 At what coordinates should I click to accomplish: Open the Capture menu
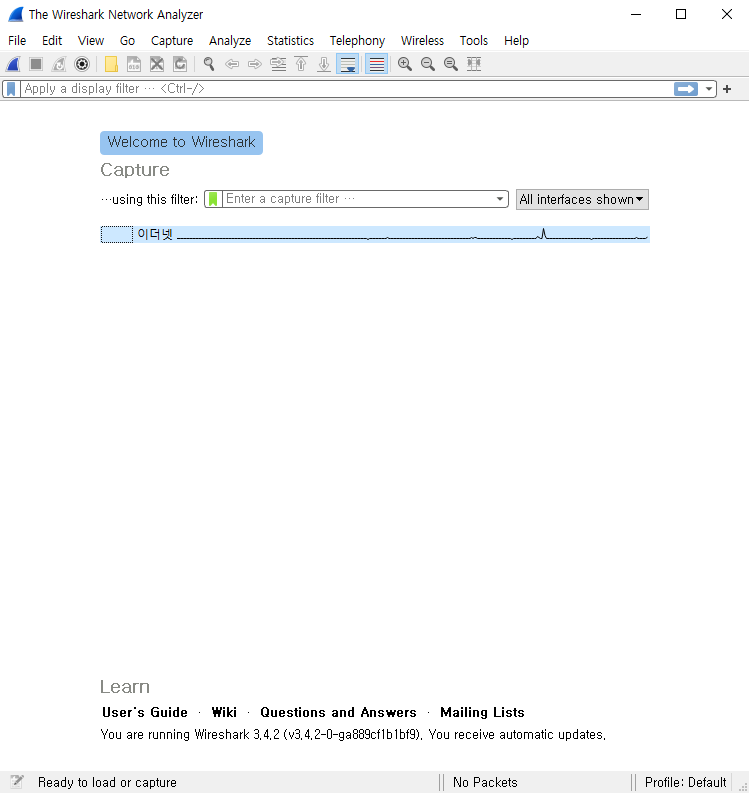click(x=172, y=40)
